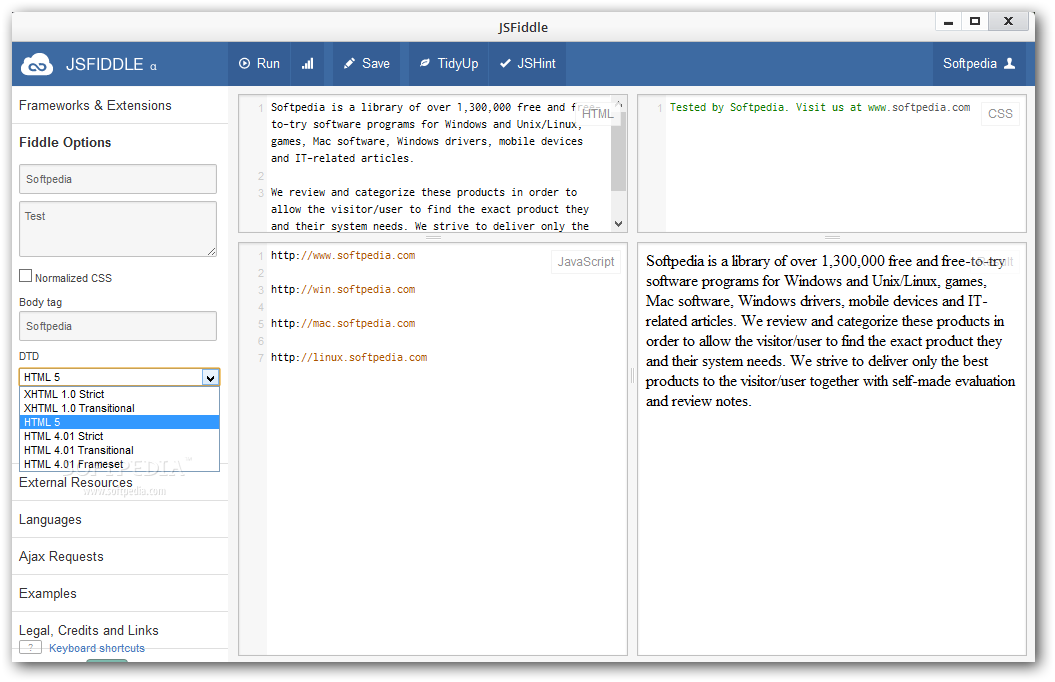The height and width of the screenshot is (682, 1055).
Task: Maximize the JSFiddle window
Action: pos(975,22)
